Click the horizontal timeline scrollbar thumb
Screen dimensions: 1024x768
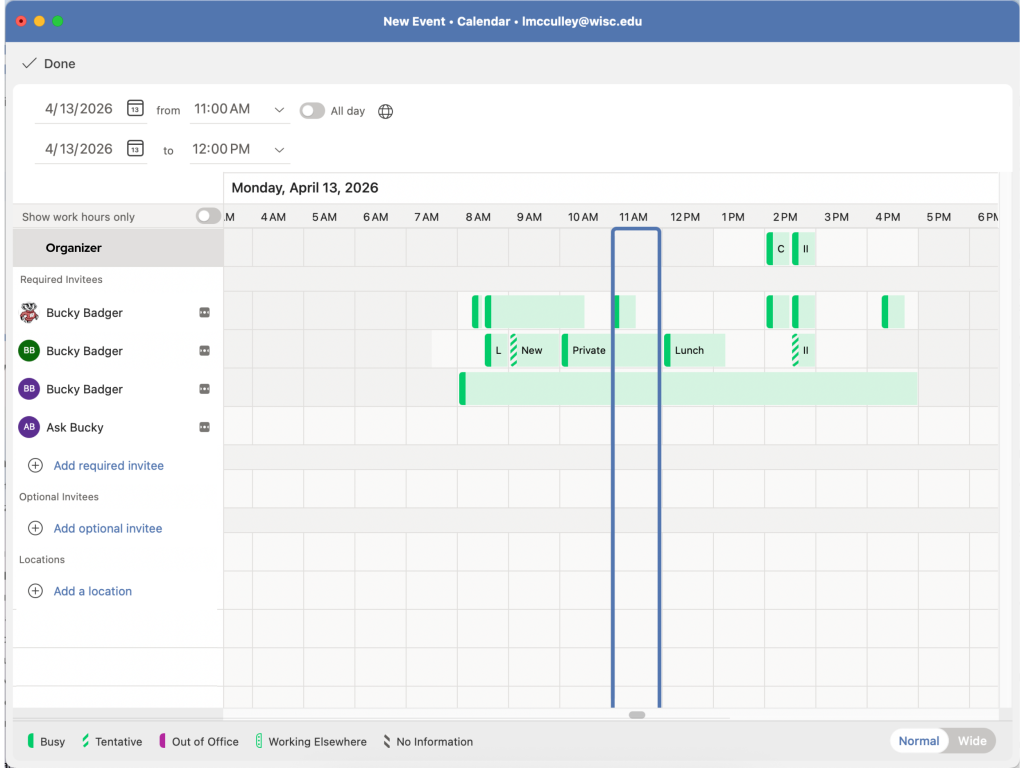point(637,715)
